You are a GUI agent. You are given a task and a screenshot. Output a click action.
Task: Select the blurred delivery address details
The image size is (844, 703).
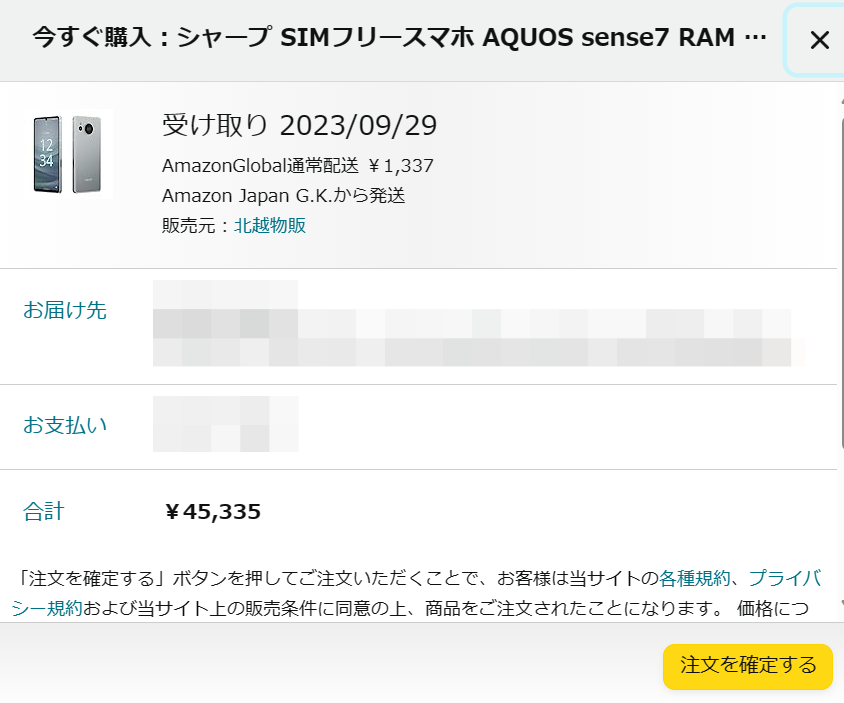click(x=479, y=323)
